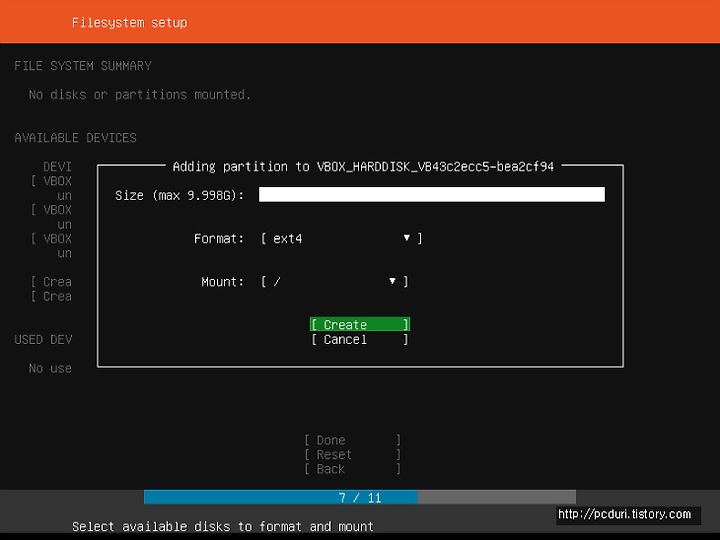Click the Format dropdown arrow
The image size is (720, 540).
(406, 238)
